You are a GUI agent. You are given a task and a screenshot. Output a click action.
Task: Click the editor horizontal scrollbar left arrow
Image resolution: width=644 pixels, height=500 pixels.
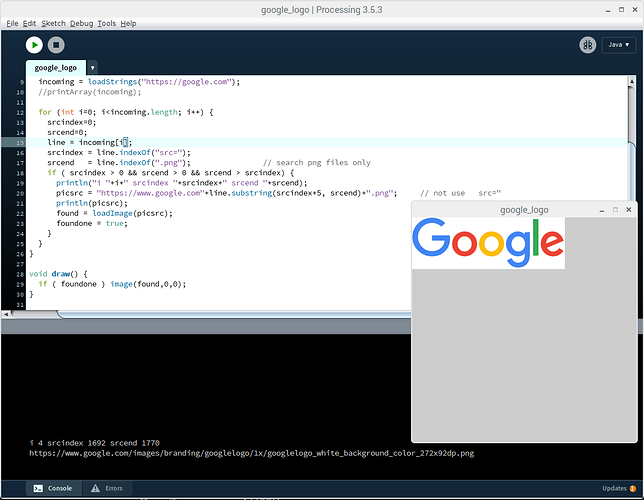(6, 314)
